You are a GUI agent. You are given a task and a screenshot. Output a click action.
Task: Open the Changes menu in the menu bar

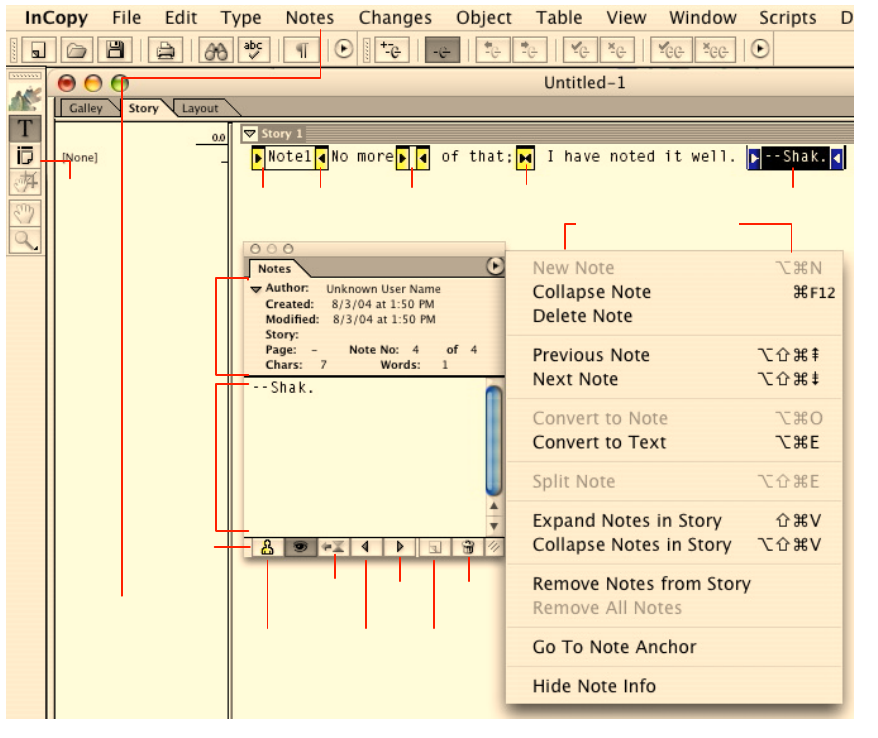tap(395, 18)
